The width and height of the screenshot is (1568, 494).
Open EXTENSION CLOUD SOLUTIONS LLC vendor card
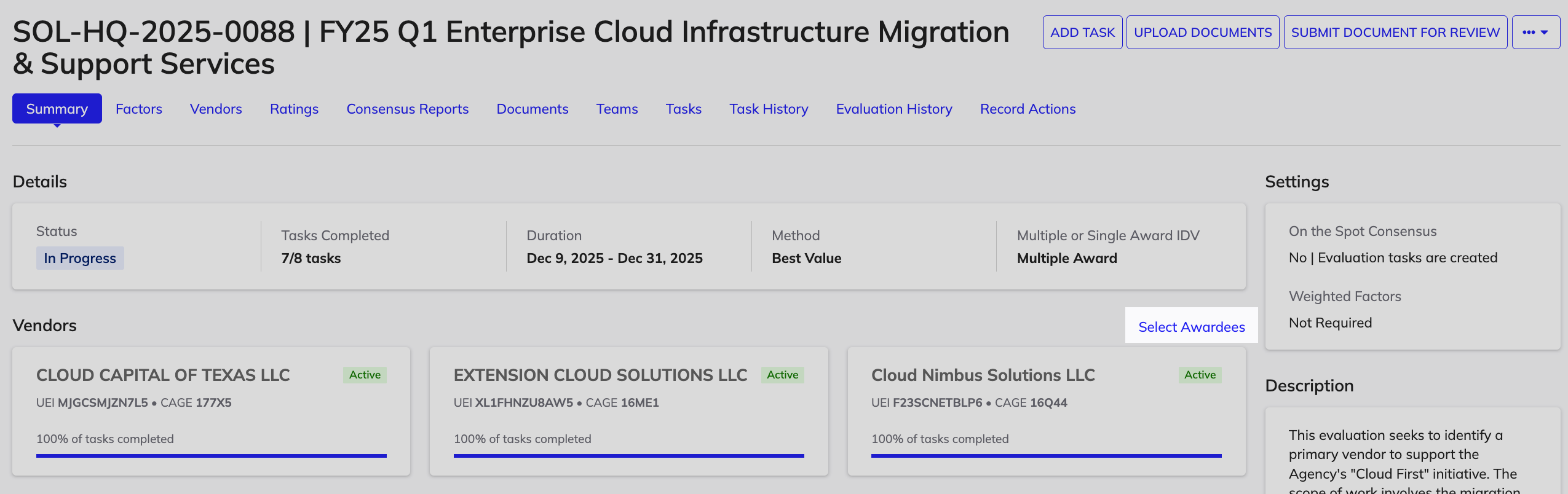coord(628,411)
